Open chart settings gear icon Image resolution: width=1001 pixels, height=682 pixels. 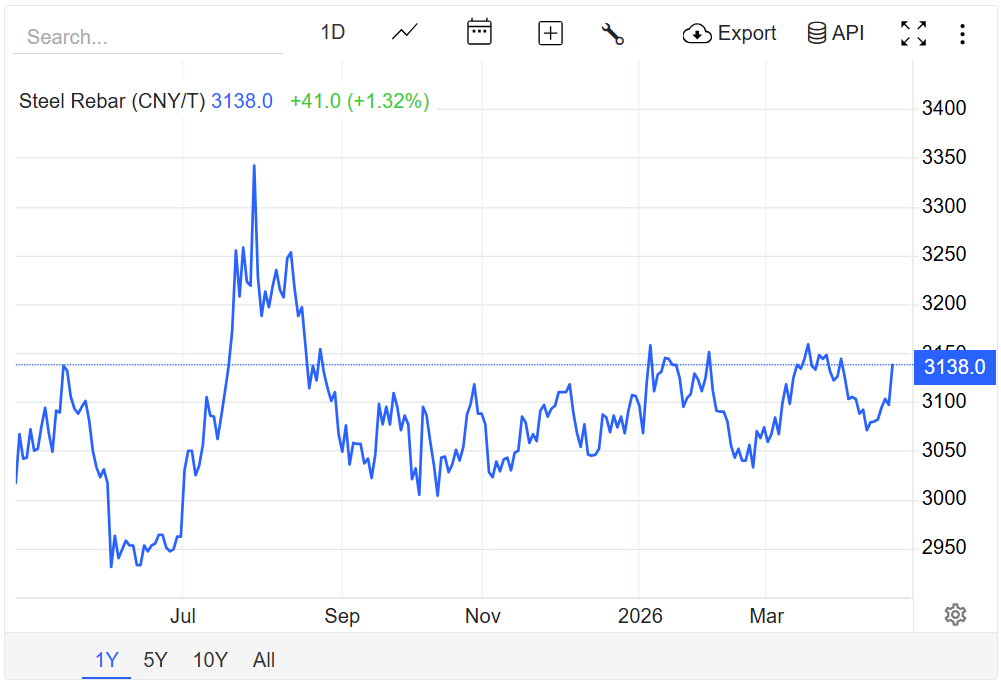955,614
